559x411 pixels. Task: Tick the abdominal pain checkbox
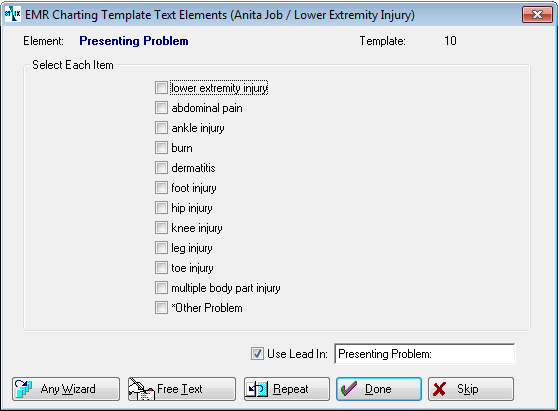point(161,108)
